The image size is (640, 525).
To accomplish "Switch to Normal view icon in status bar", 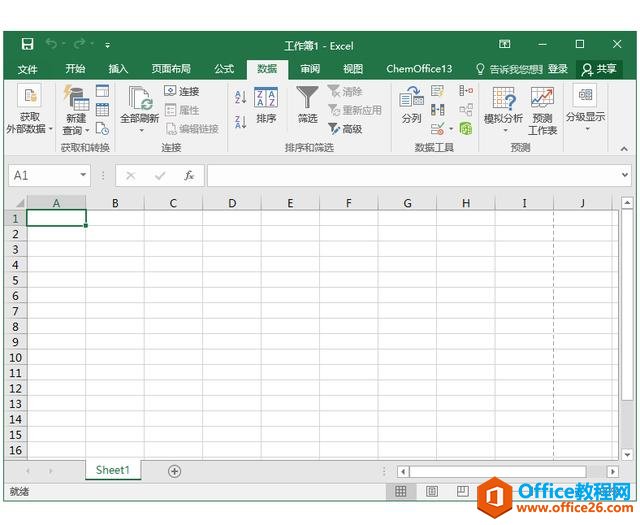I will click(x=400, y=491).
